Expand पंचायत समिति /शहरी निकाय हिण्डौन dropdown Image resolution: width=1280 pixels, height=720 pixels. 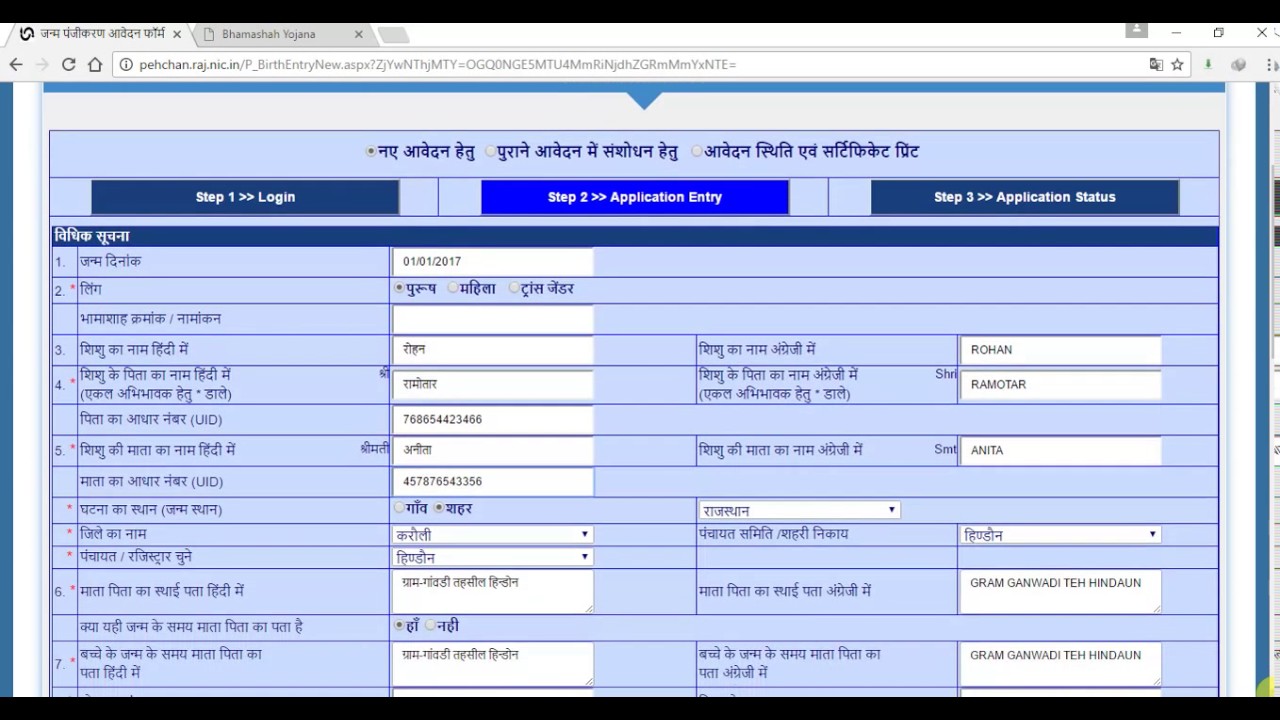point(1060,534)
